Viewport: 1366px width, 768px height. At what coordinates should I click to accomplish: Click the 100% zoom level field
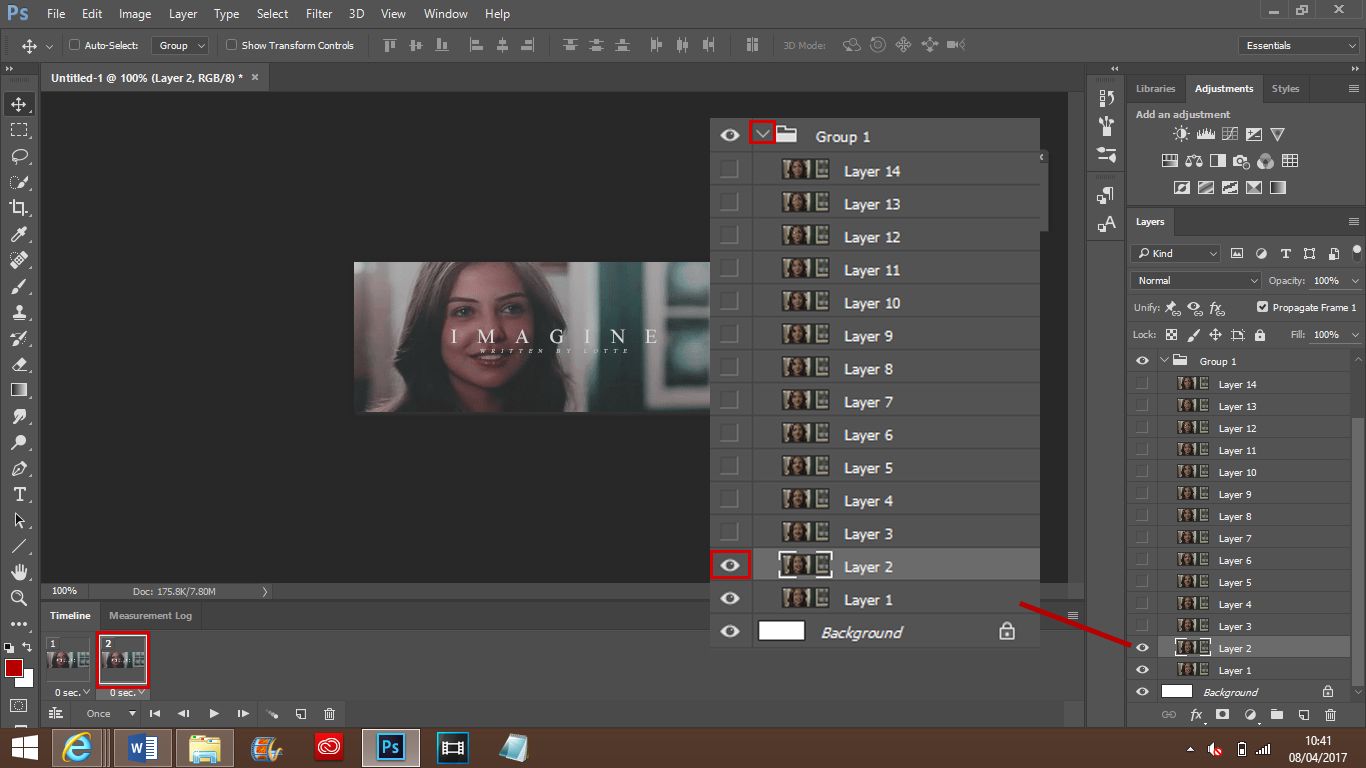coord(64,591)
